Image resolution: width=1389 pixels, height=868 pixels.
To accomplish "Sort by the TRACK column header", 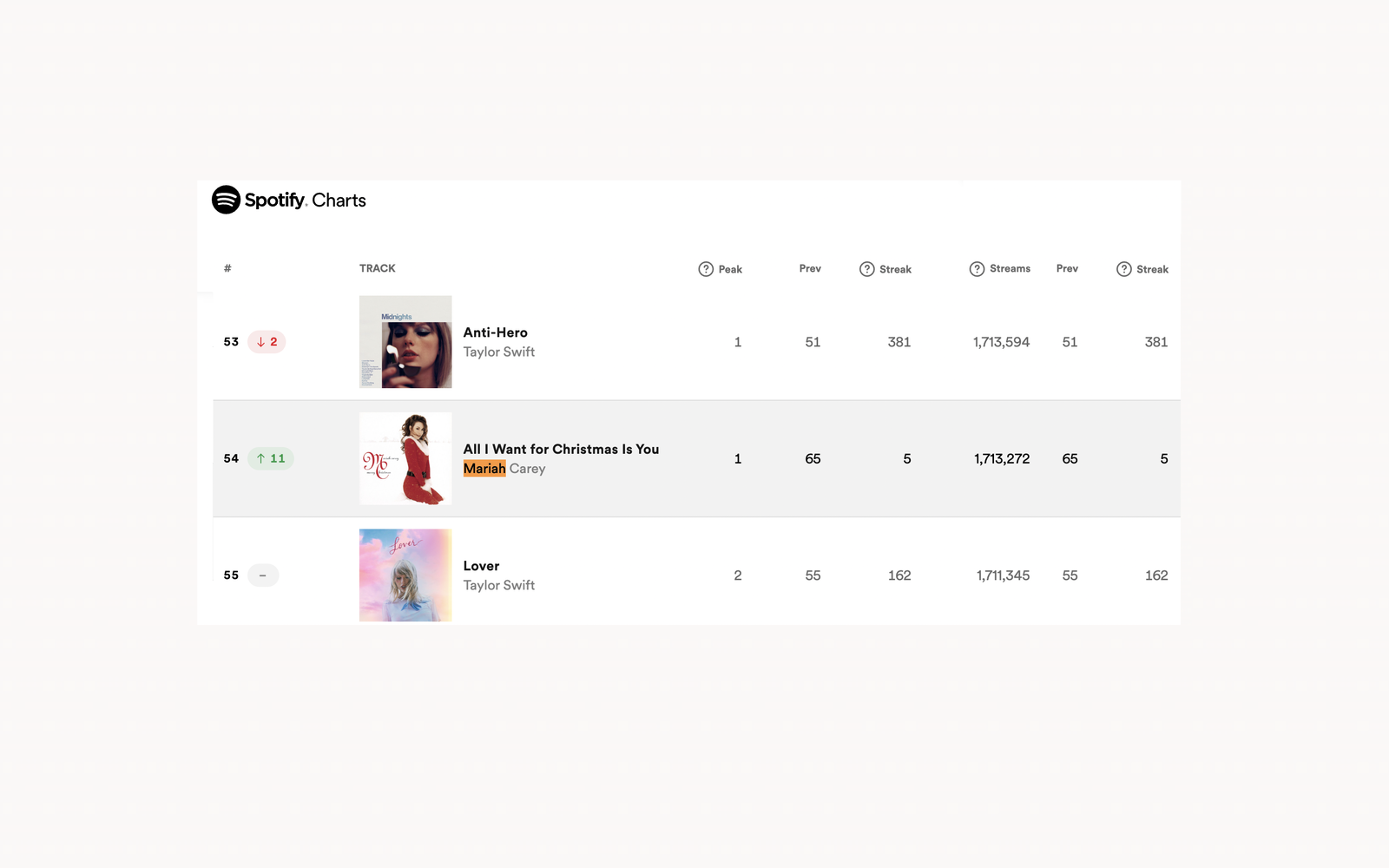I will click(x=377, y=268).
